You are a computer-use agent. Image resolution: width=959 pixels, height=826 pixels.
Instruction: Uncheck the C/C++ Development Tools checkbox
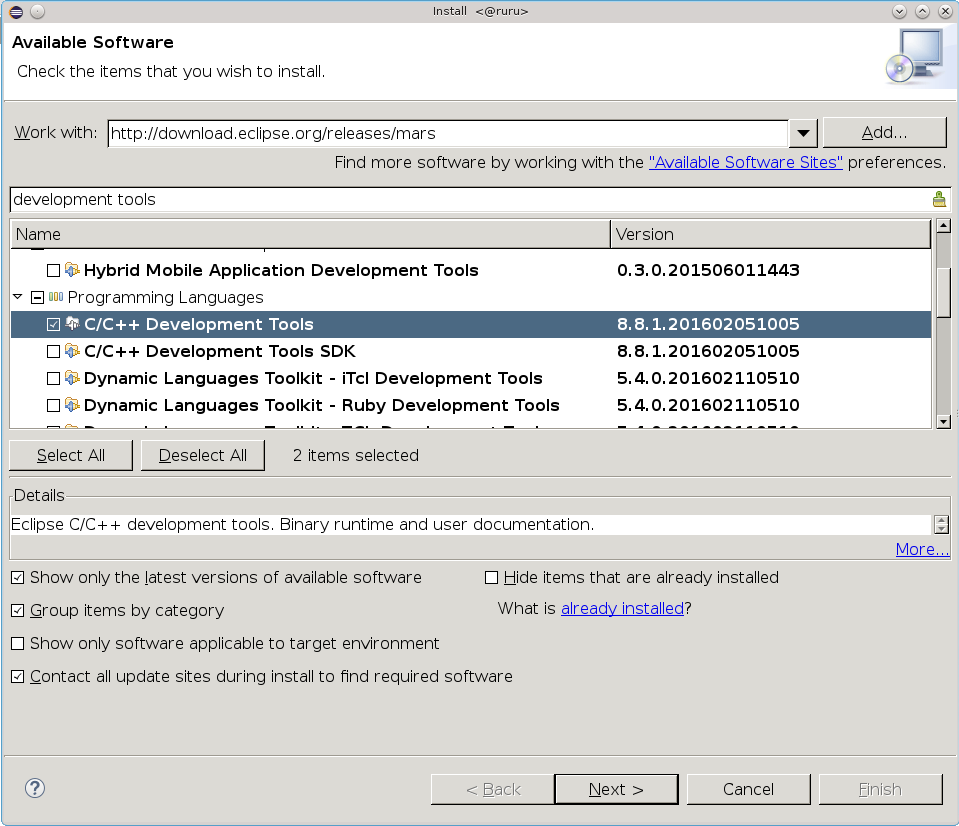(53, 324)
